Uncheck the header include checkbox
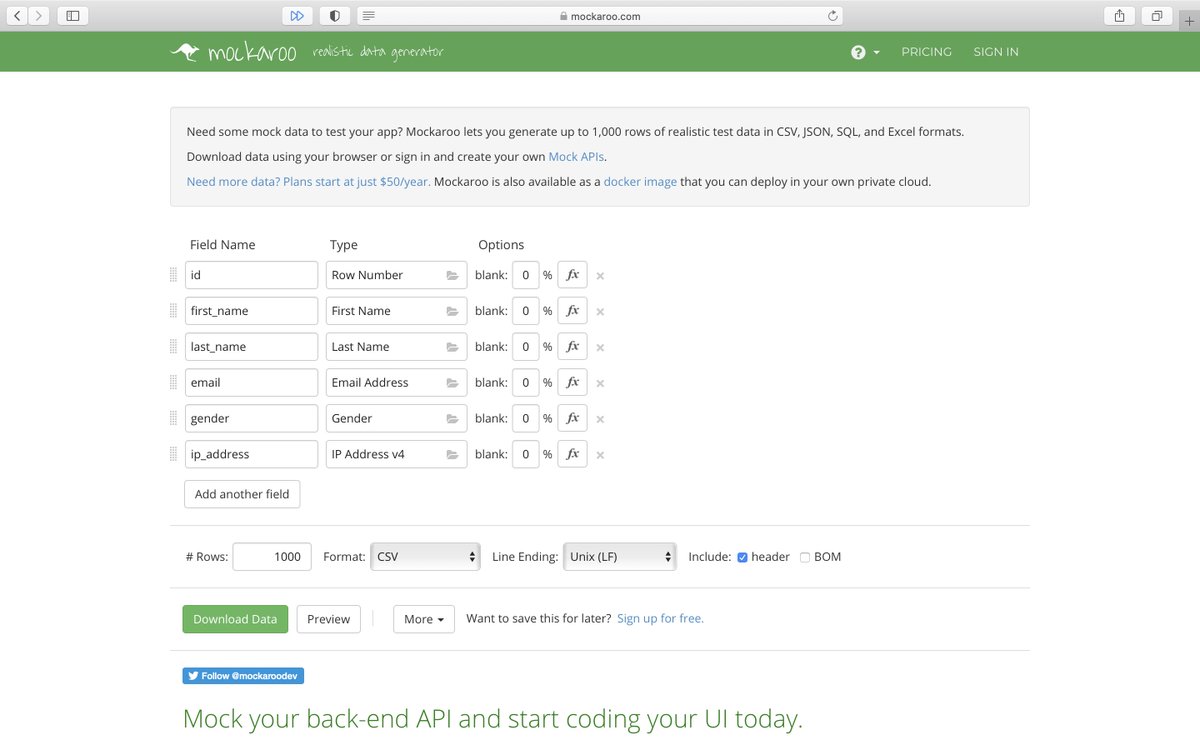The width and height of the screenshot is (1200, 750). (743, 557)
